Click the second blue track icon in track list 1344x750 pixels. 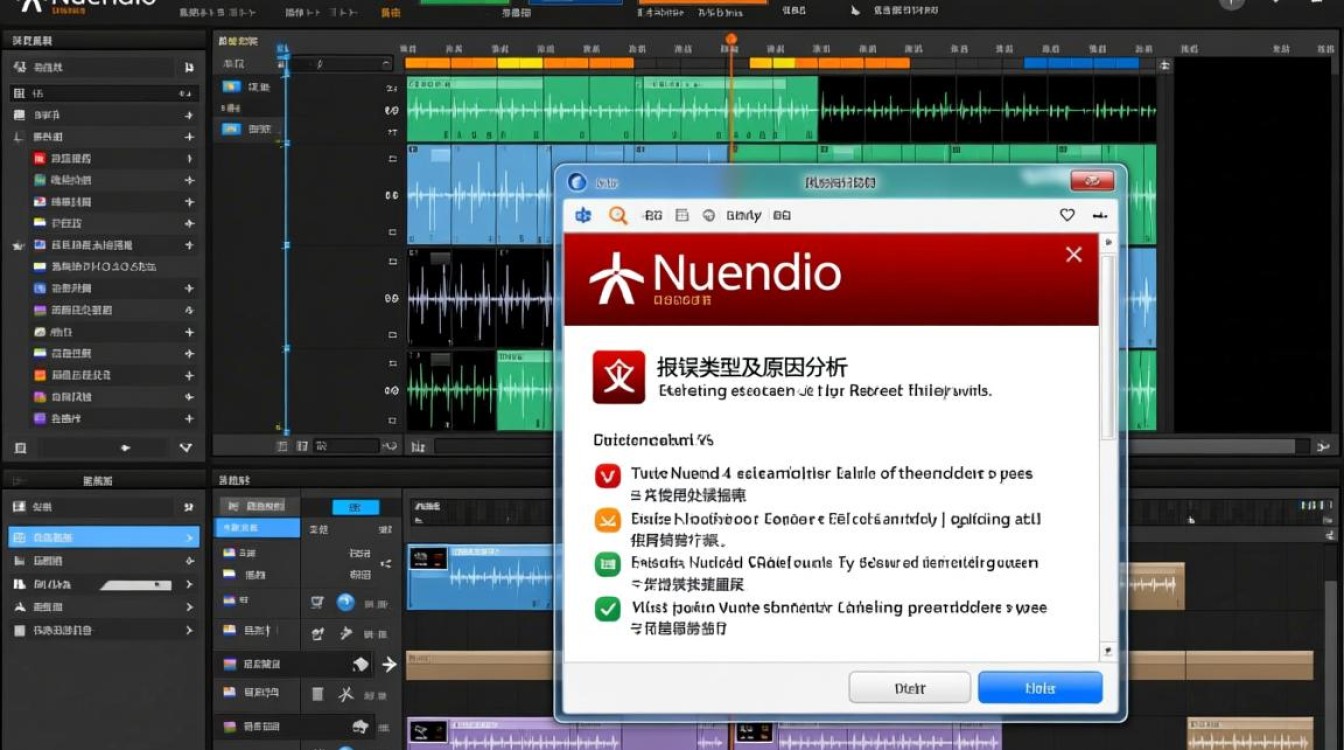231,128
